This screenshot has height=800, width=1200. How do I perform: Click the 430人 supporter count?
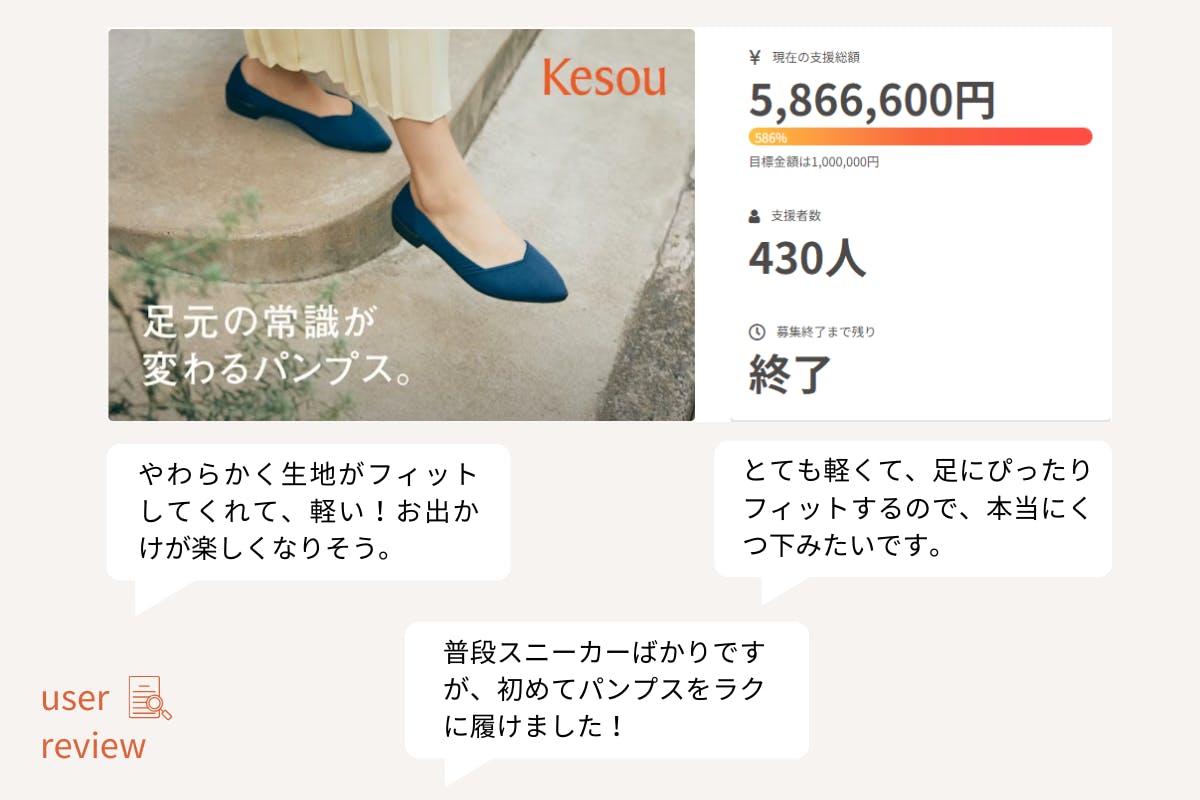click(x=807, y=258)
